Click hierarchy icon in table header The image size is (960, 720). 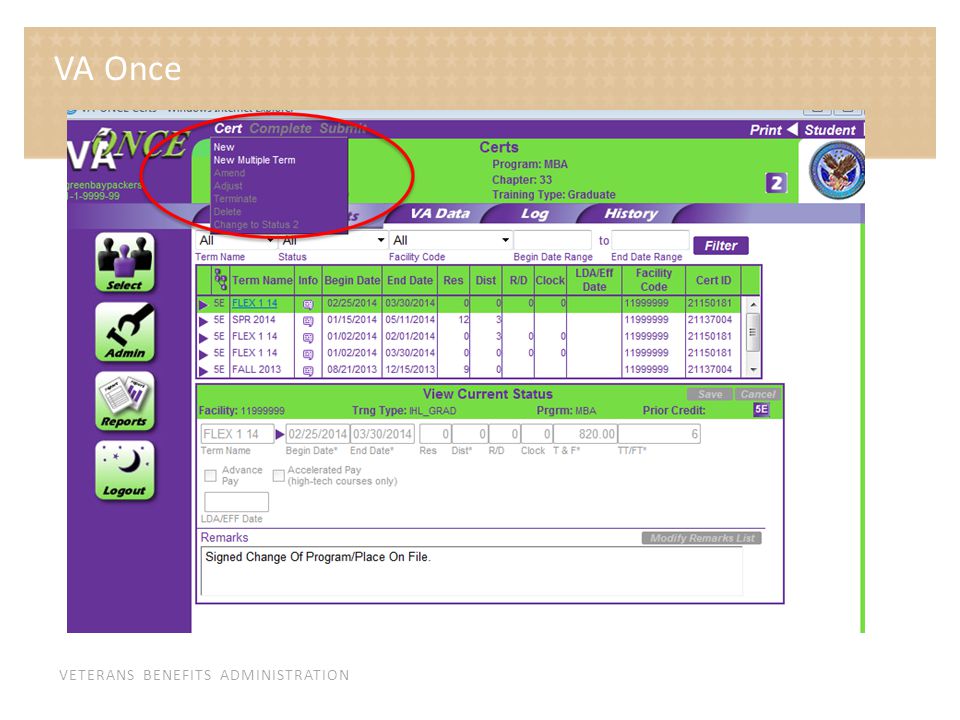(x=220, y=279)
